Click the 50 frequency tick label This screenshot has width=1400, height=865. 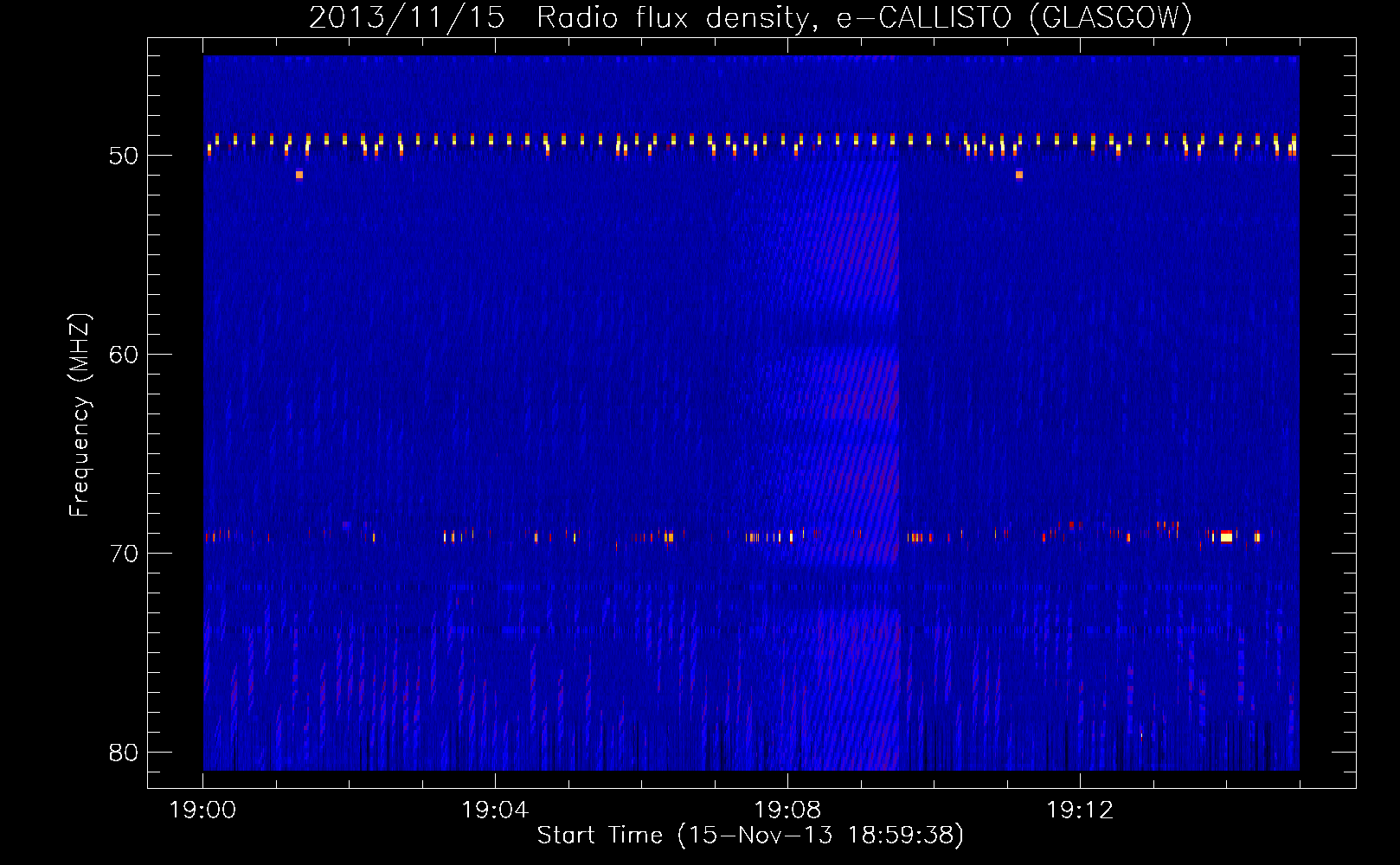pyautogui.click(x=124, y=156)
